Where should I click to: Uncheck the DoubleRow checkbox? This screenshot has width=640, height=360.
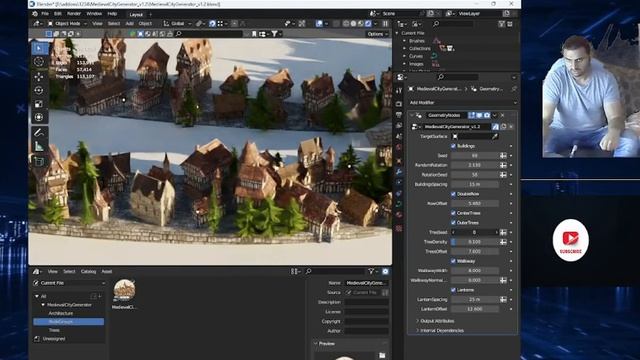453,194
